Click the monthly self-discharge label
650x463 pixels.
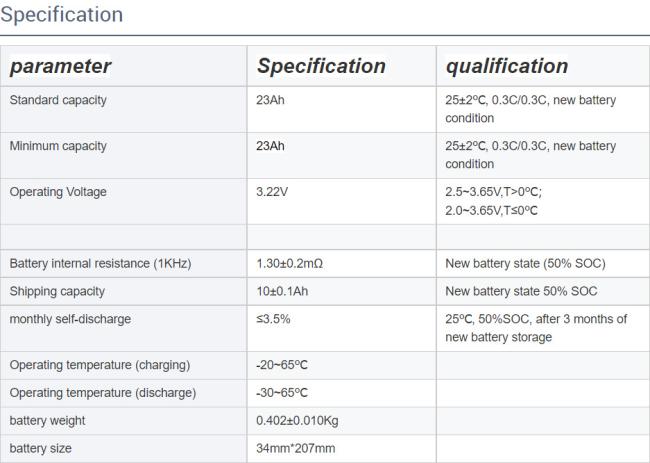[70, 319]
